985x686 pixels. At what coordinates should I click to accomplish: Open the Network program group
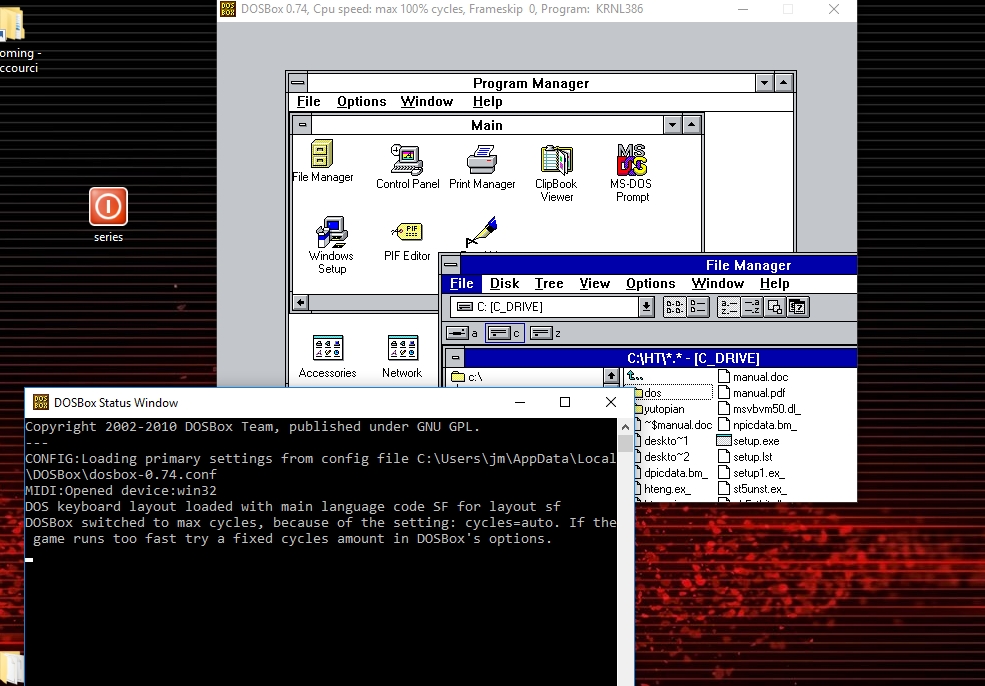click(x=402, y=349)
